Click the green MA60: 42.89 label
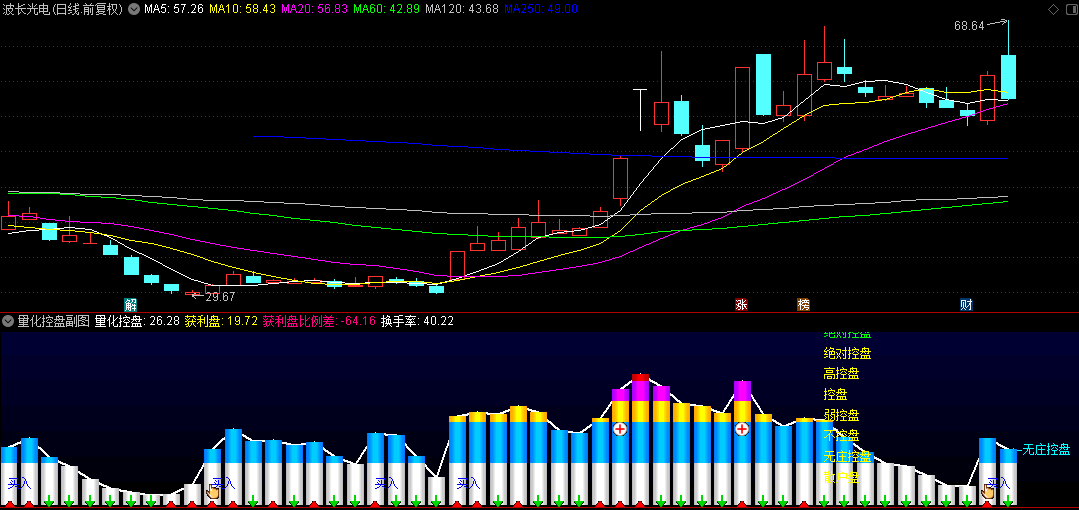The height and width of the screenshot is (510, 1079). 387,10
